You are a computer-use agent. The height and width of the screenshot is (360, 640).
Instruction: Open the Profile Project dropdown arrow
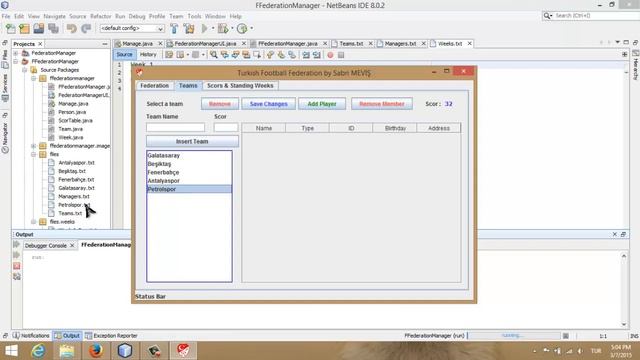[251, 29]
